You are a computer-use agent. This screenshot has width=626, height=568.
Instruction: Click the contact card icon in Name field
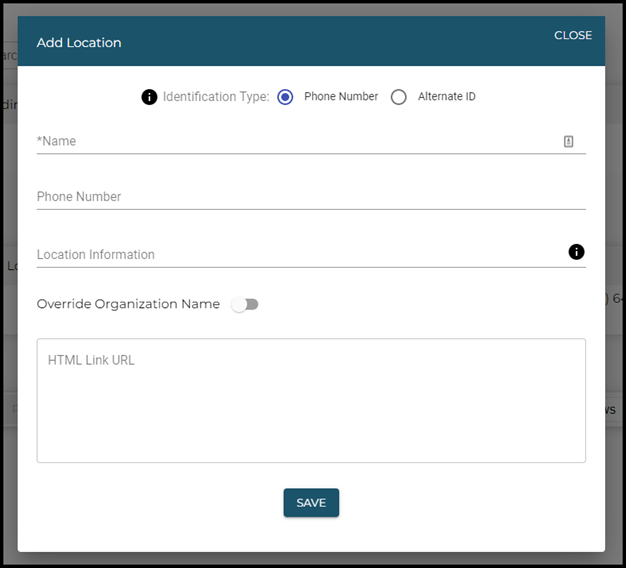pos(568,142)
